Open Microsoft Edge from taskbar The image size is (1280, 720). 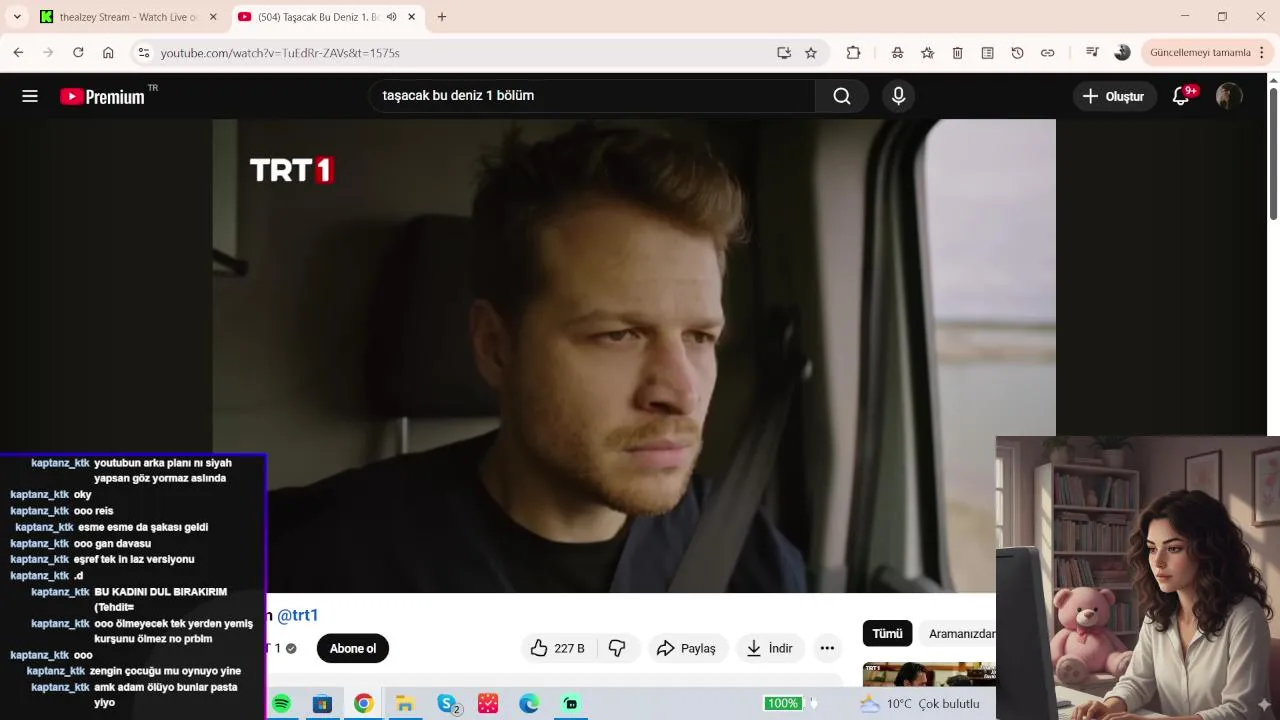pos(529,704)
